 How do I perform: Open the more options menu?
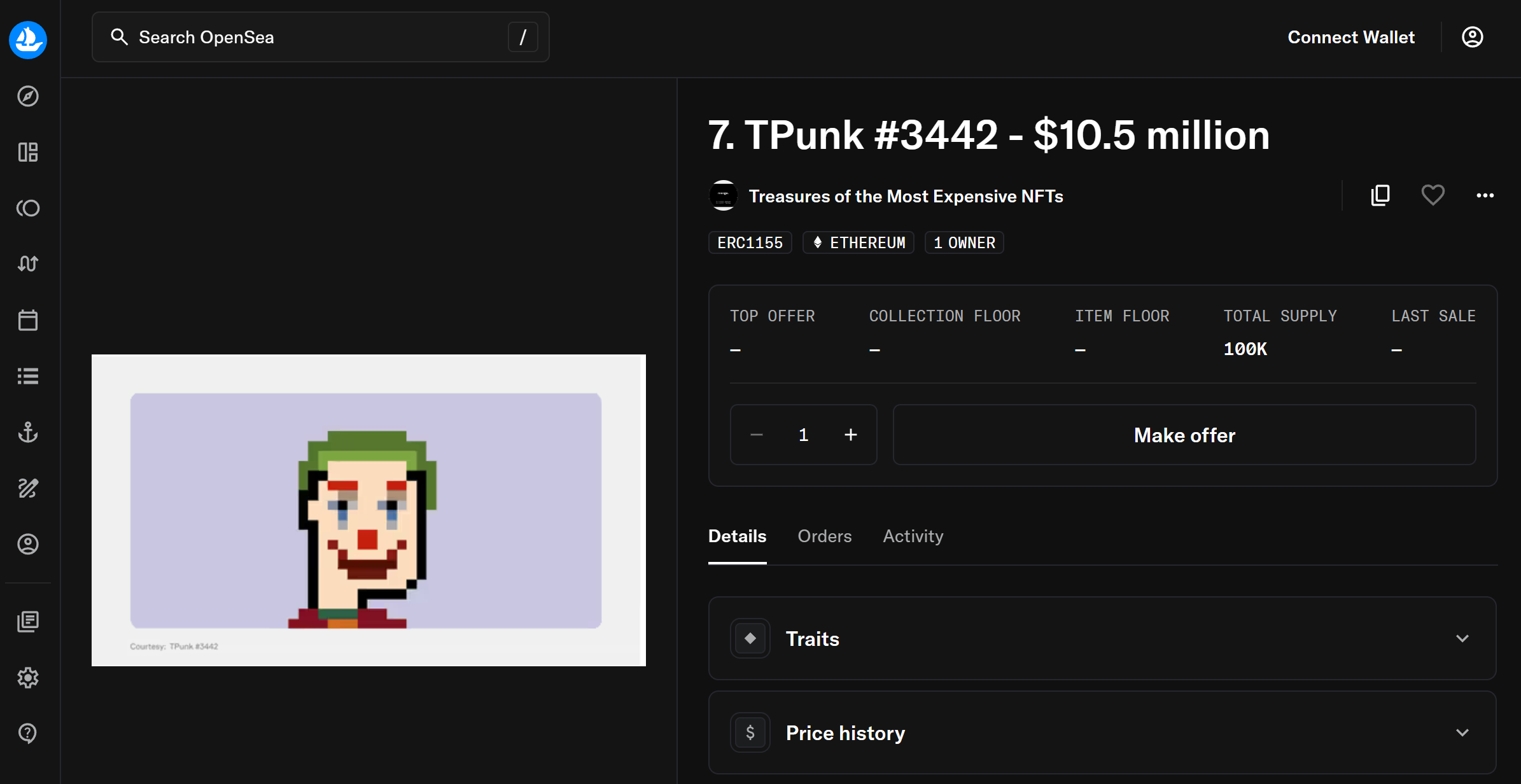pyautogui.click(x=1485, y=195)
